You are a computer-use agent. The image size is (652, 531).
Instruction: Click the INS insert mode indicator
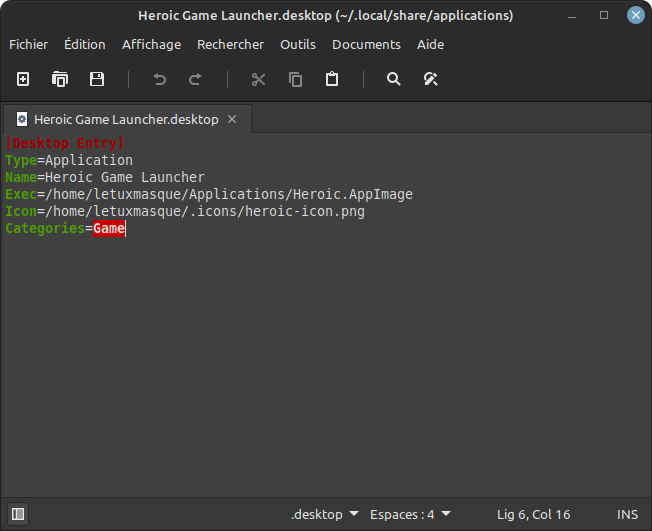point(627,514)
